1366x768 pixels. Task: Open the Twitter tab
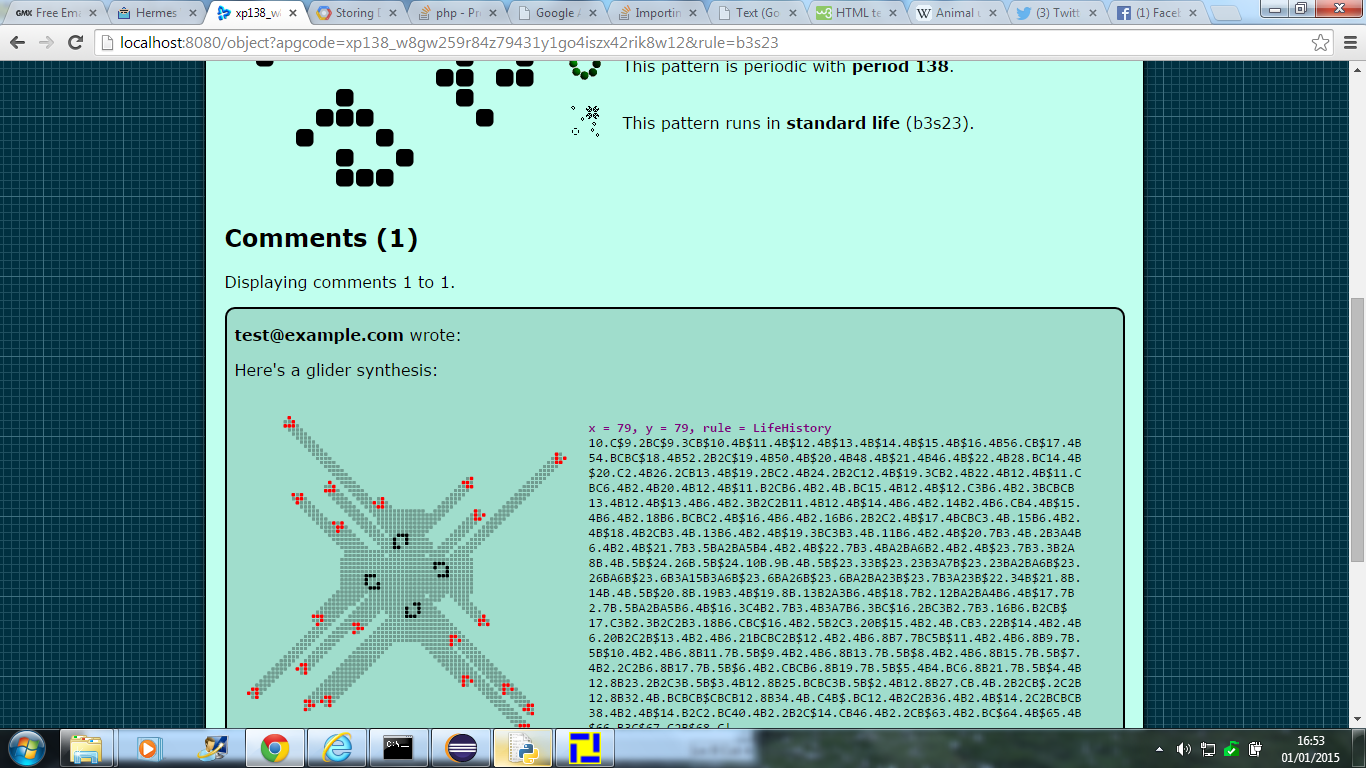[x=1056, y=13]
